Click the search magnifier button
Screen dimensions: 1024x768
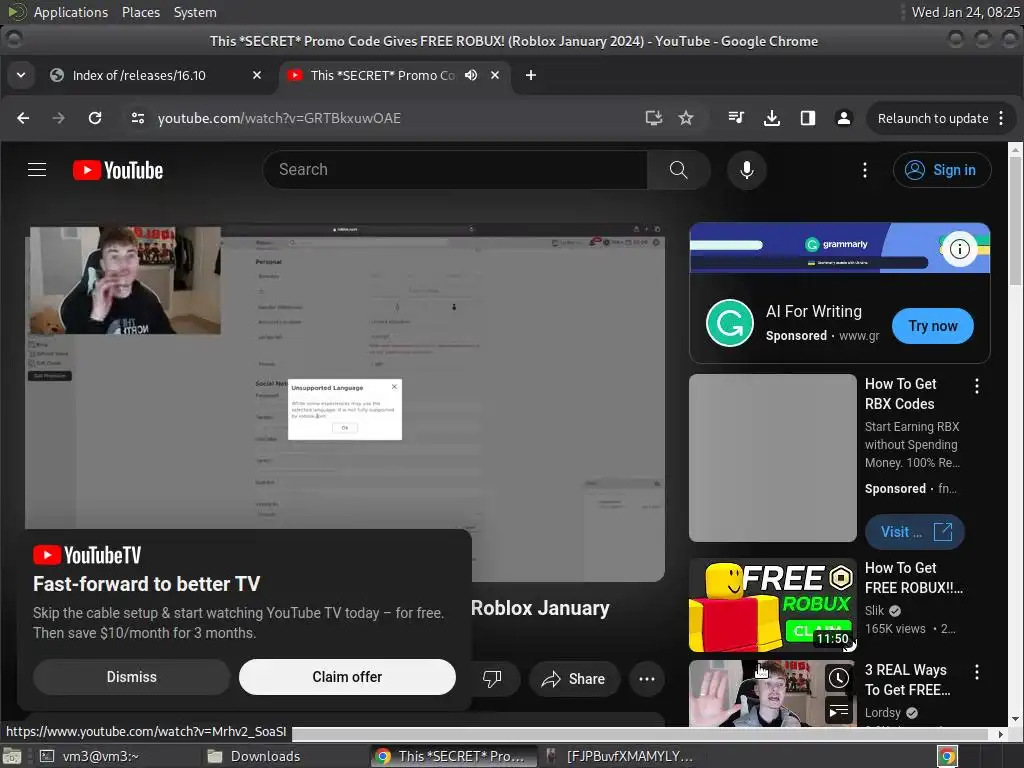tap(679, 170)
